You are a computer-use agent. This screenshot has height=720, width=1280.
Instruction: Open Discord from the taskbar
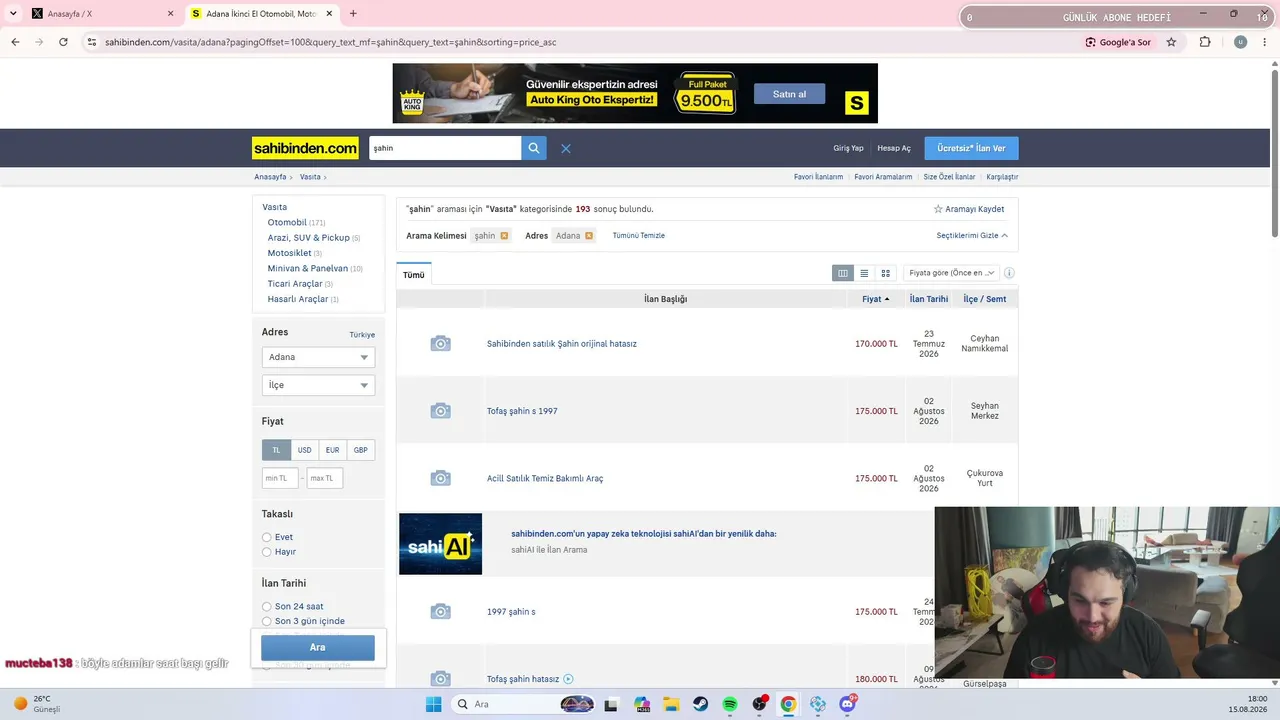pos(848,704)
